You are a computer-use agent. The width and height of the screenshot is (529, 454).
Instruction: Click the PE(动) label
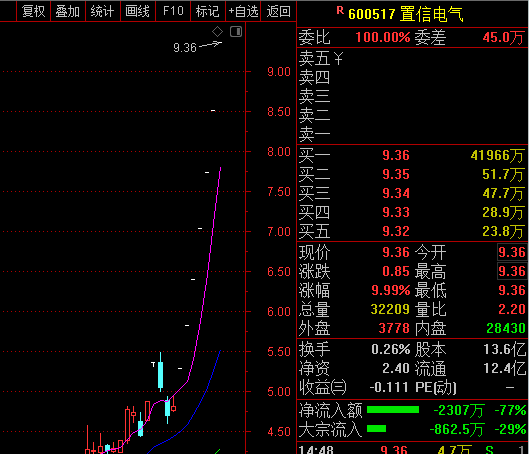click(x=436, y=388)
